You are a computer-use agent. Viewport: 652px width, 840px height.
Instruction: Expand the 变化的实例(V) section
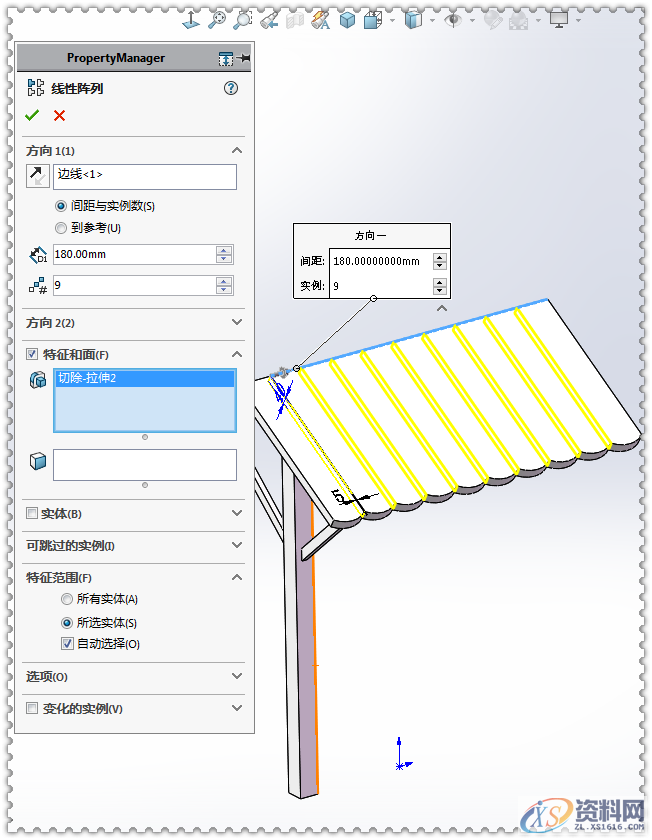click(x=237, y=708)
